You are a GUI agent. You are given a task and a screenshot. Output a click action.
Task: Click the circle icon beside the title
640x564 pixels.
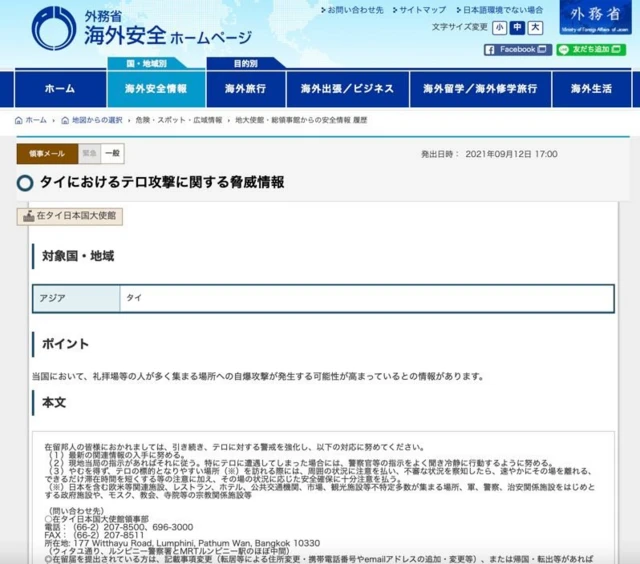click(x=25, y=183)
